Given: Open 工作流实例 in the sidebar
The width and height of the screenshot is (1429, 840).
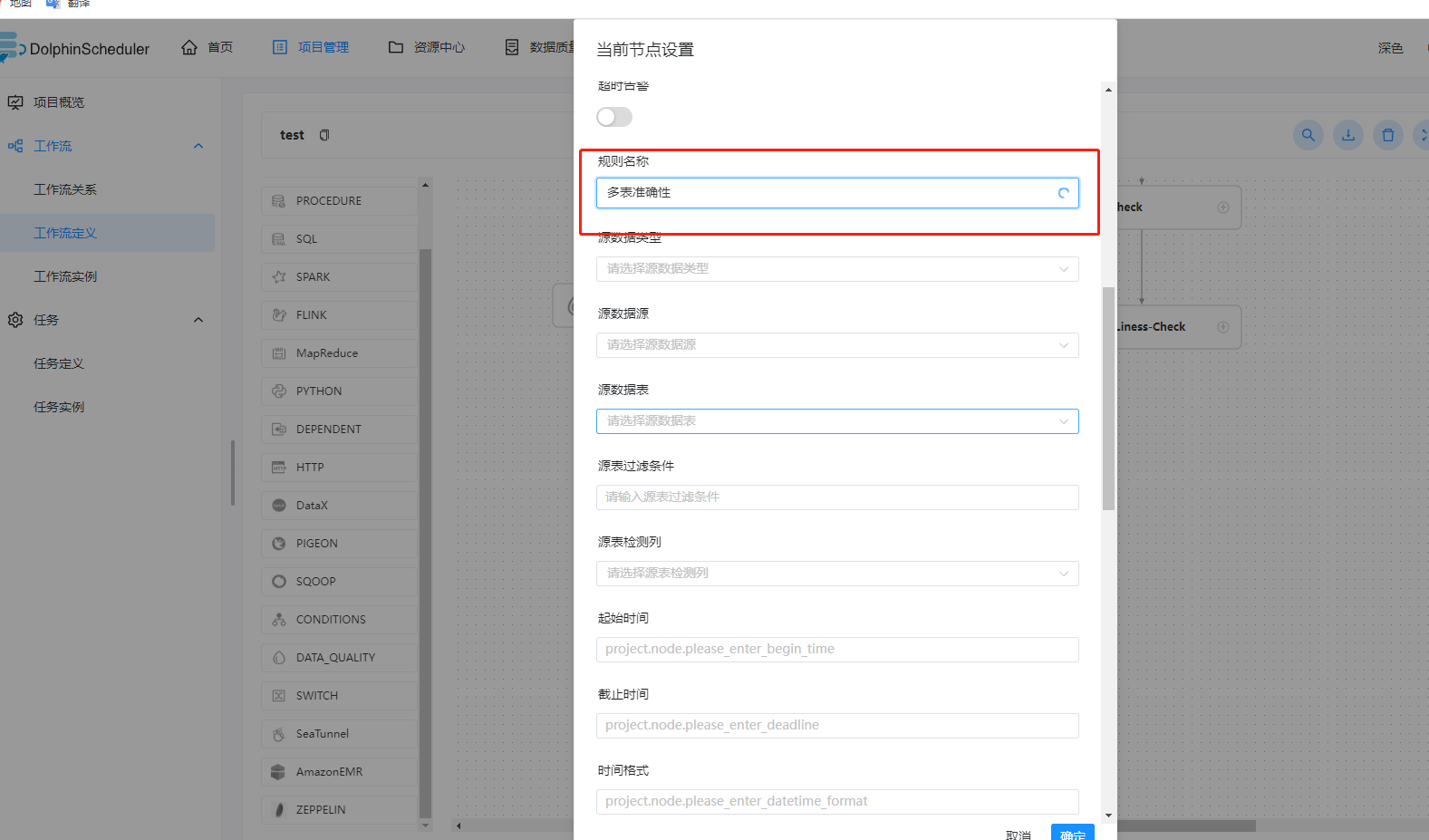Looking at the screenshot, I should click(65, 276).
